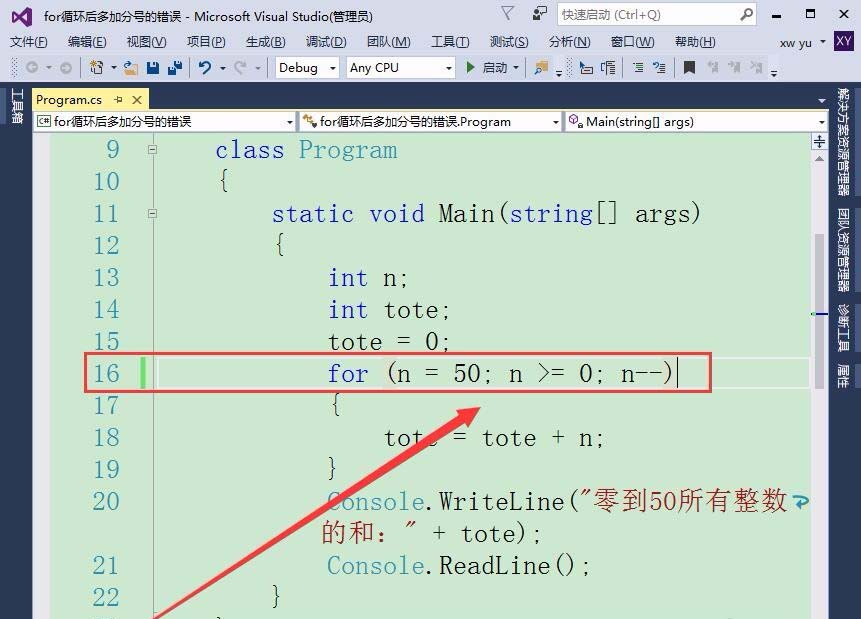Screen dimensions: 861x619
Task: Click the previous bookmark icon
Action: 713,68
